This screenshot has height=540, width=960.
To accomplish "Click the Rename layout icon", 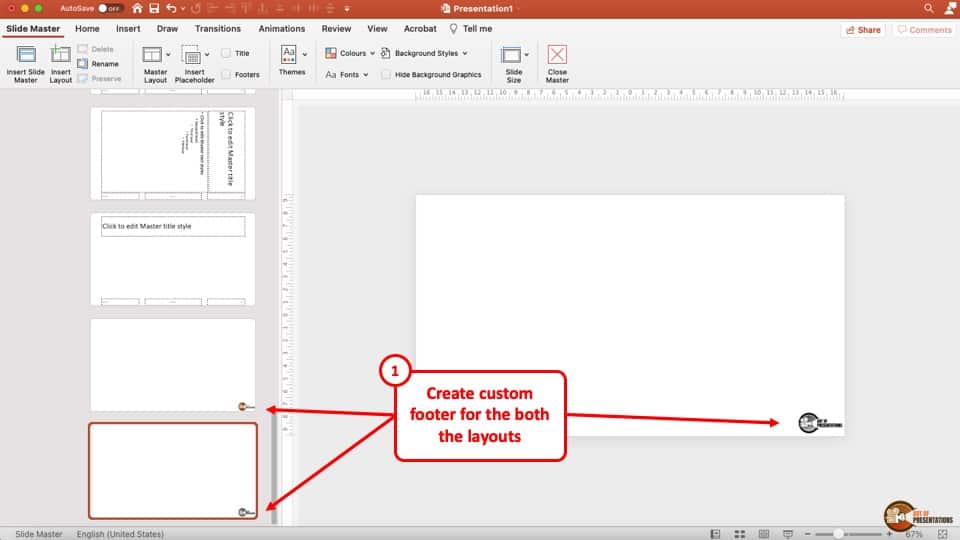I will tap(83, 64).
